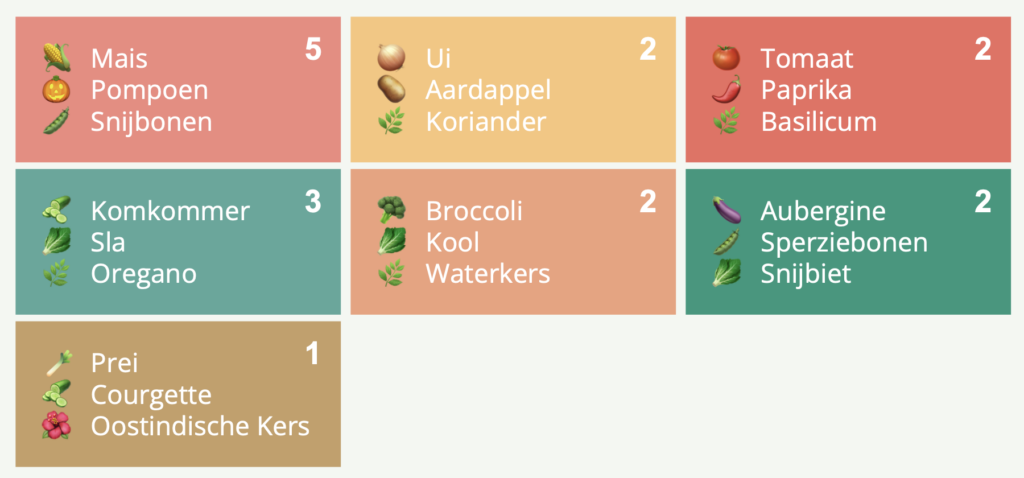
Task: Select the onion icon next to Ui
Action: point(391,57)
